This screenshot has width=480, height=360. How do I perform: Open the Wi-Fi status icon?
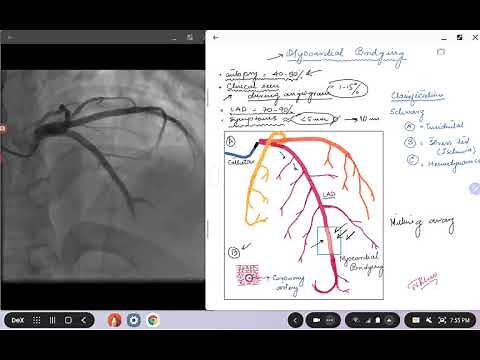click(x=356, y=321)
